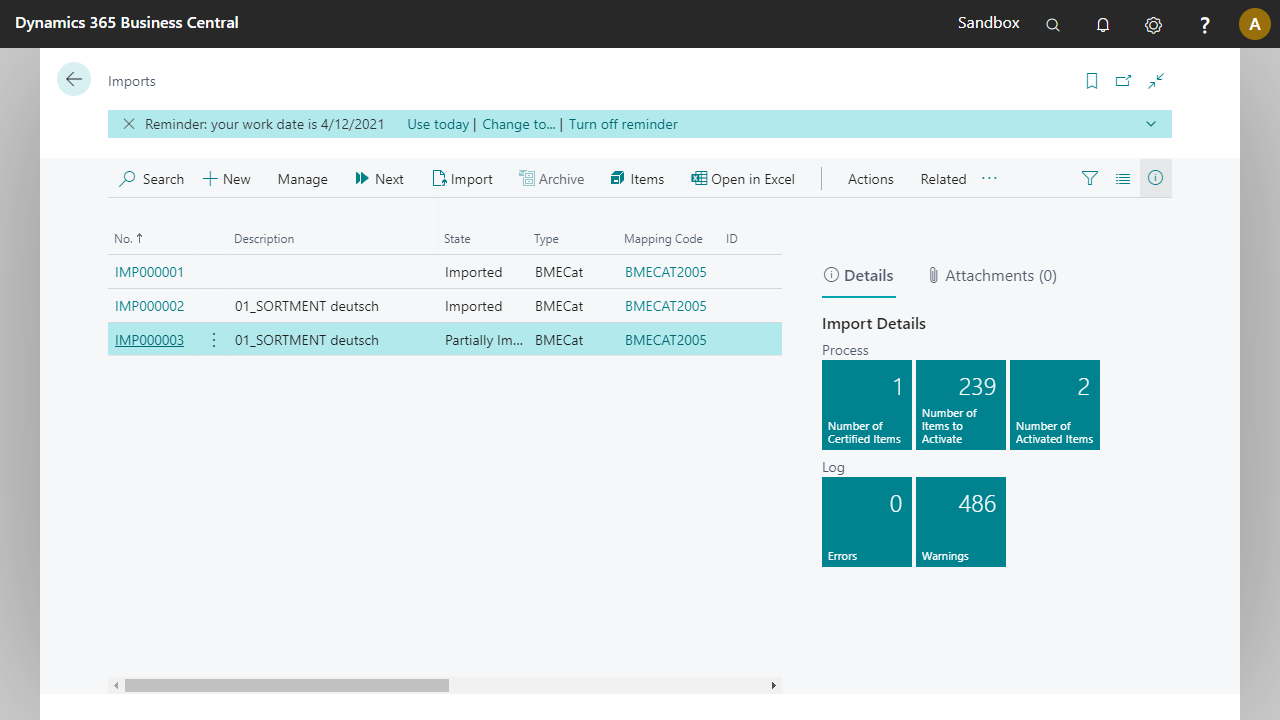
Task: Open the Actions menu
Action: click(871, 179)
